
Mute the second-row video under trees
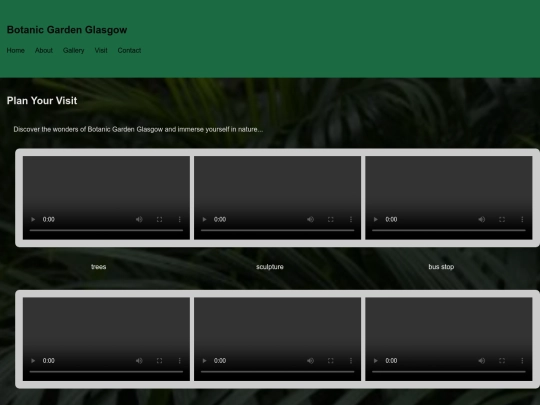coord(139,361)
